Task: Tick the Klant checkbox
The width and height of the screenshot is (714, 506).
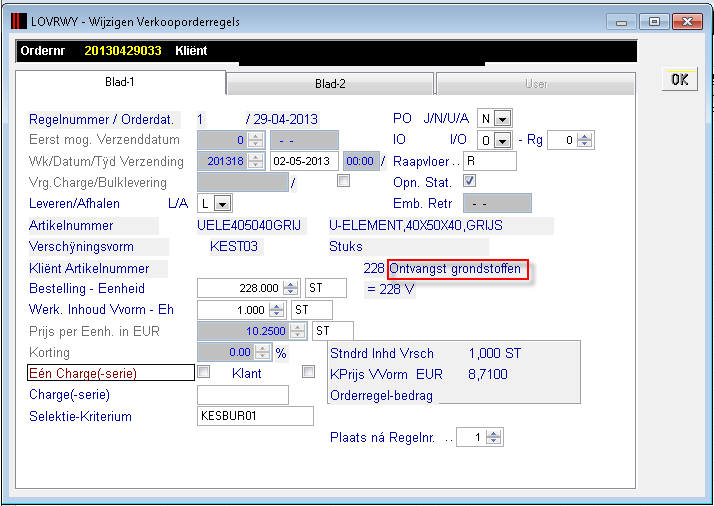Action: tap(308, 372)
